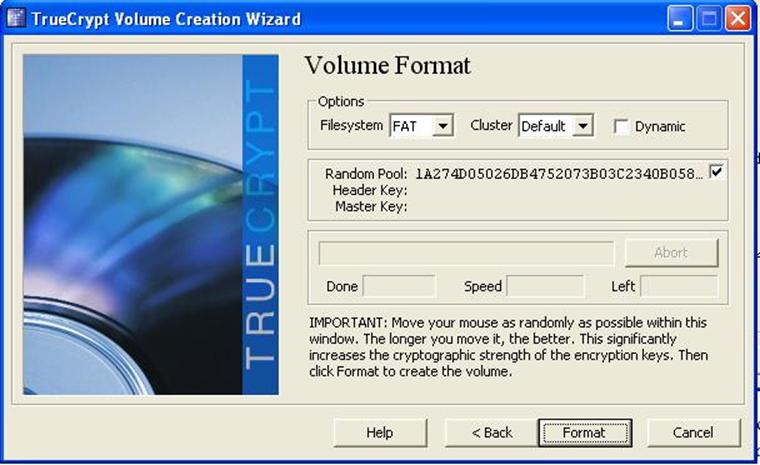Uncheck the Random Pool display checkbox
The height and width of the screenshot is (465, 760).
point(716,172)
